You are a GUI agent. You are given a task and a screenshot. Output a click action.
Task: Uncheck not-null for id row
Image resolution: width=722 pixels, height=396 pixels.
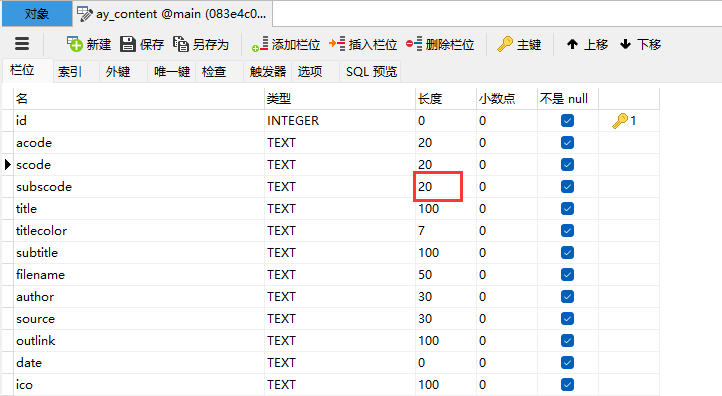567,121
